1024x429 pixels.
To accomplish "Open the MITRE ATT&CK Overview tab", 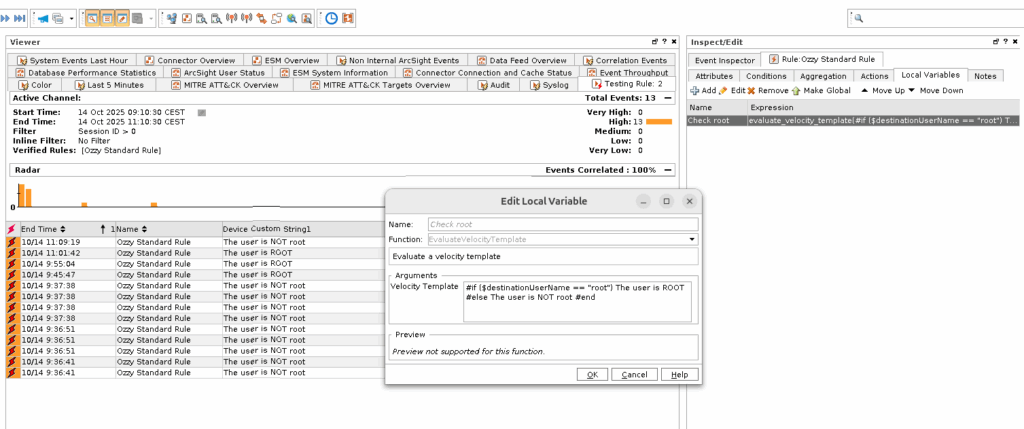I will [225, 85].
